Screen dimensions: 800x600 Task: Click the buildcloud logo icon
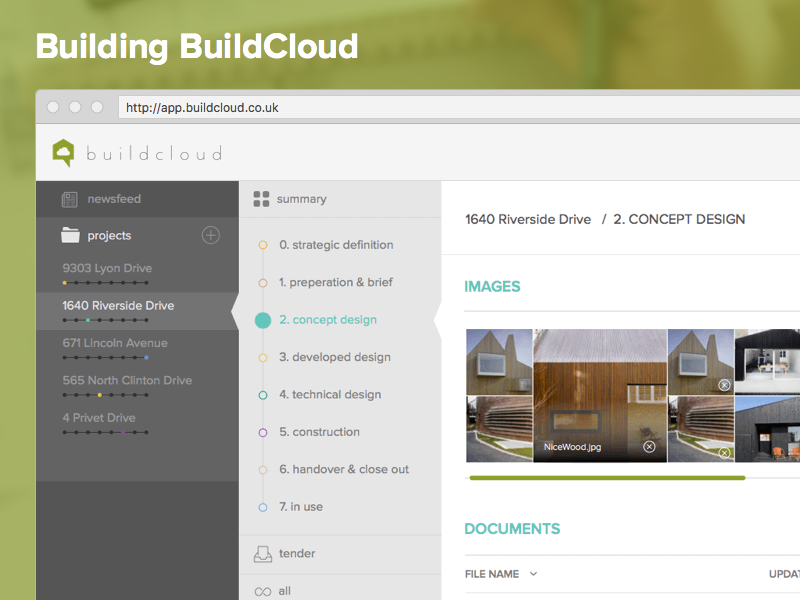point(63,153)
